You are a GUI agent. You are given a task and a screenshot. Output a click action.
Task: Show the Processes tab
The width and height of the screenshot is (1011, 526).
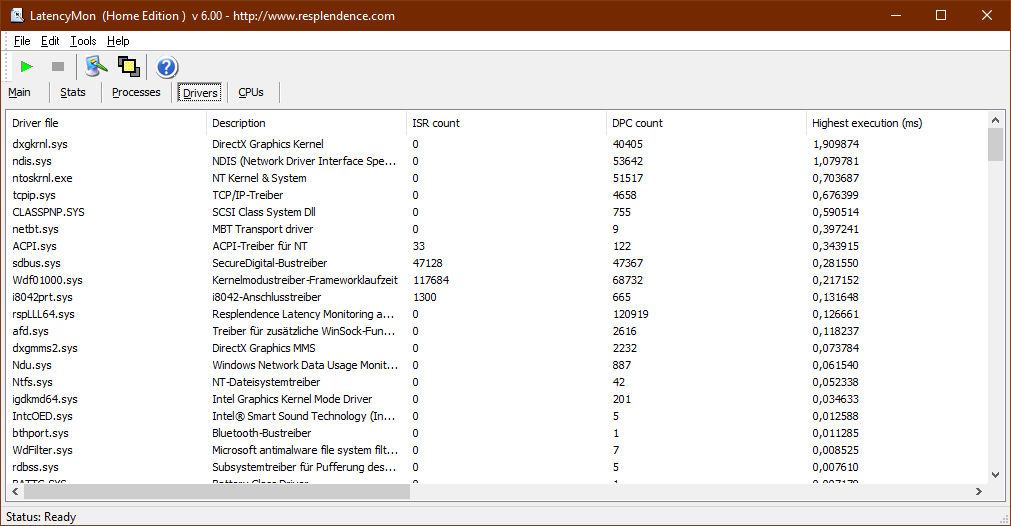pos(136,93)
